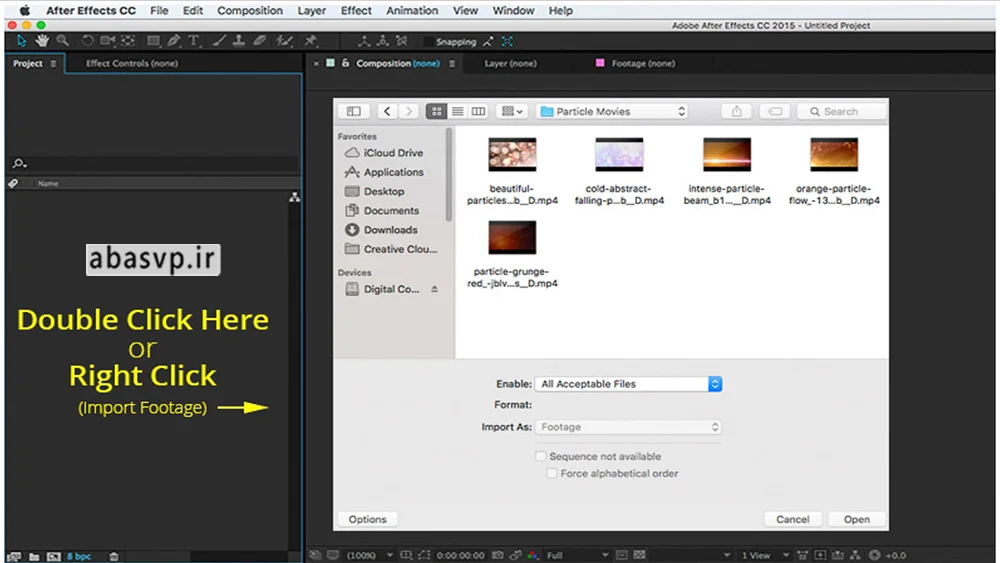
Task: Open the Enable All Acceptable Files dropdown
Action: click(628, 384)
